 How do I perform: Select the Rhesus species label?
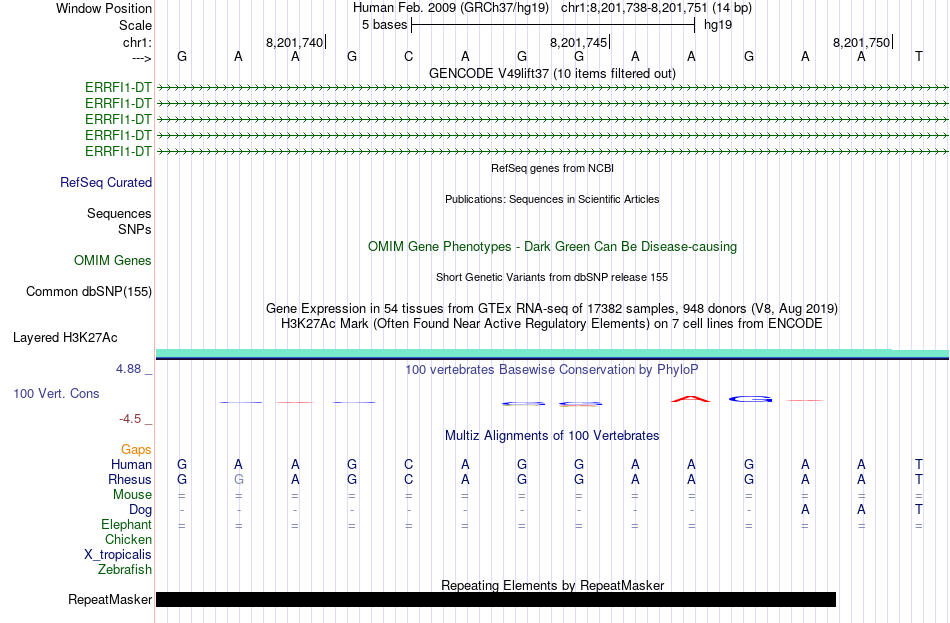(x=130, y=479)
